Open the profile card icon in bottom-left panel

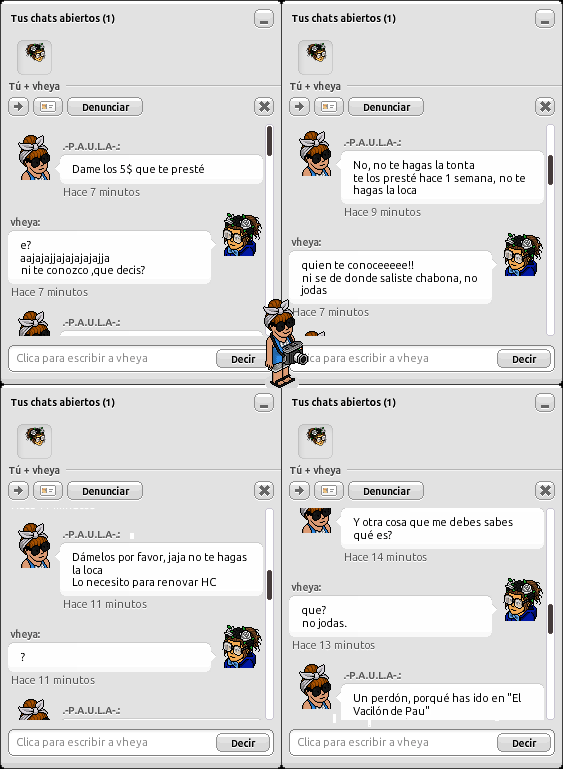[48, 491]
